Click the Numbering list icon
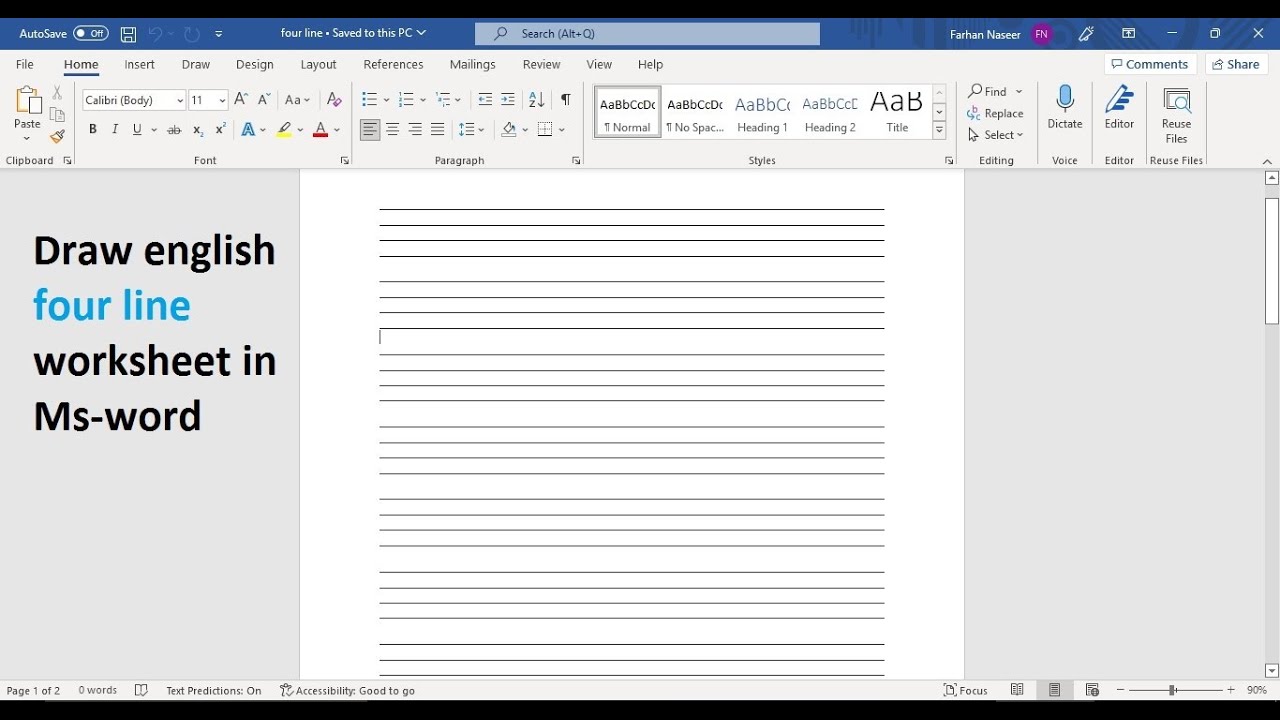This screenshot has height=720, width=1280. pyautogui.click(x=406, y=100)
